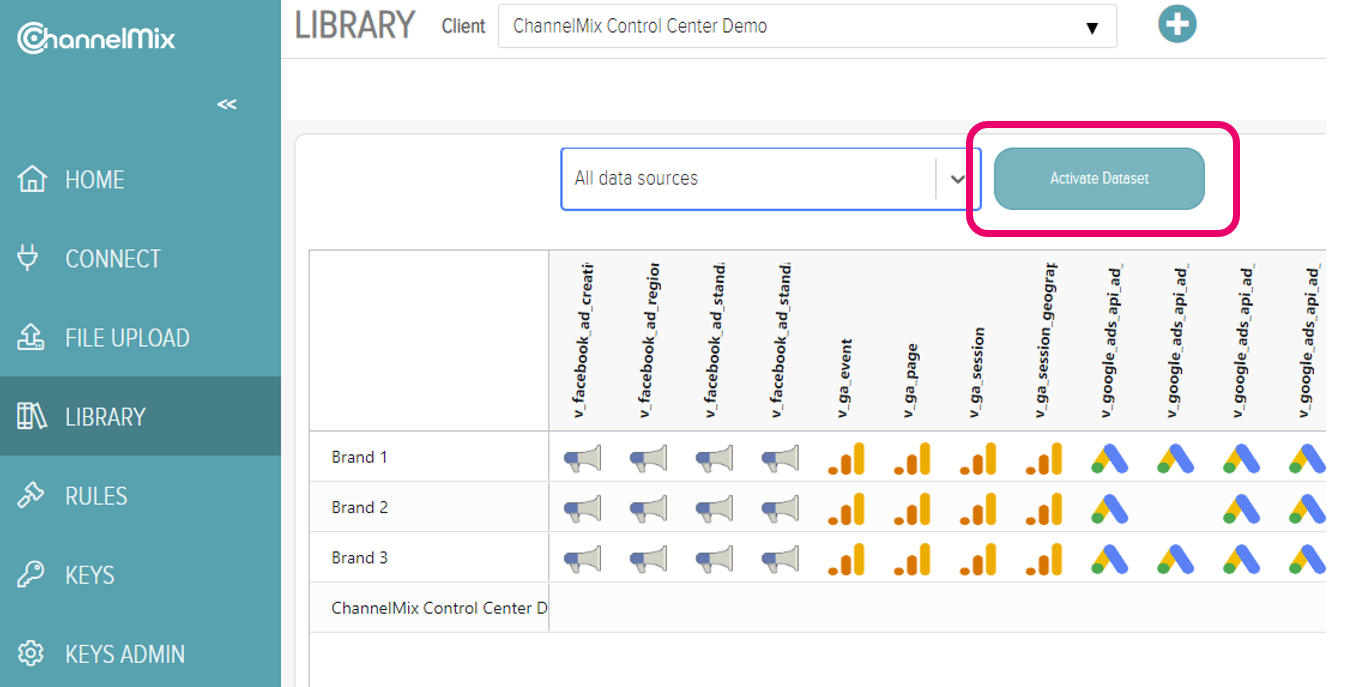Viewport: 1366px width, 687px height.
Task: Go to KEYS in the sidebar
Action: click(x=140, y=575)
